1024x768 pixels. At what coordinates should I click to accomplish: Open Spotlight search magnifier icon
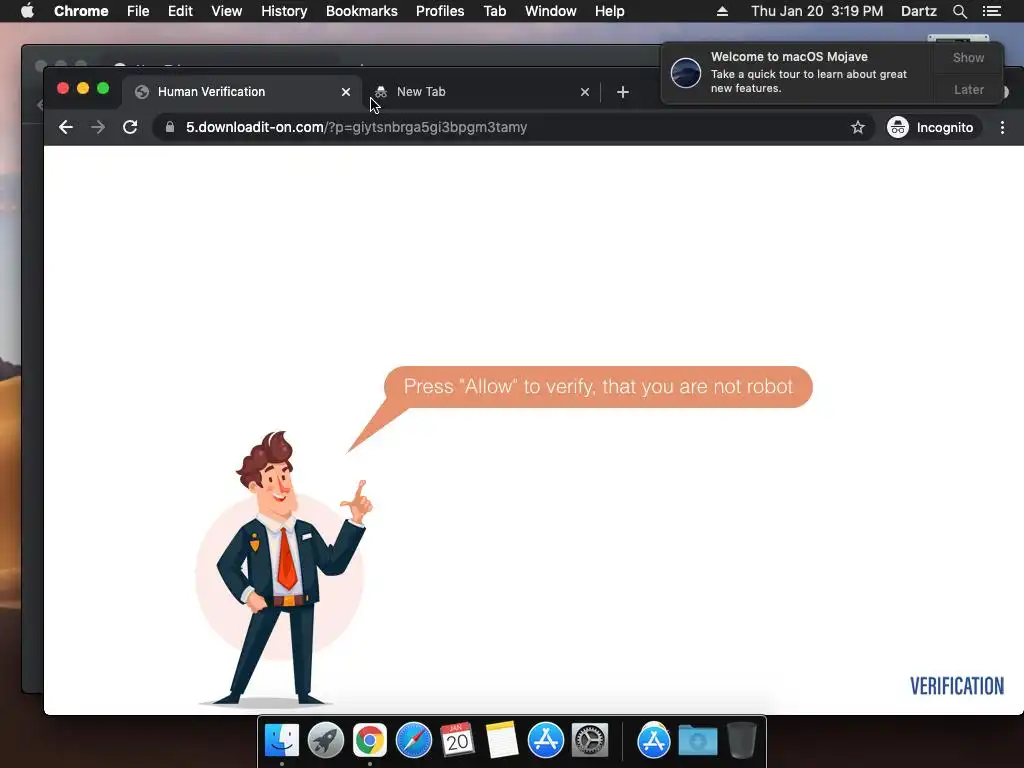coord(960,11)
